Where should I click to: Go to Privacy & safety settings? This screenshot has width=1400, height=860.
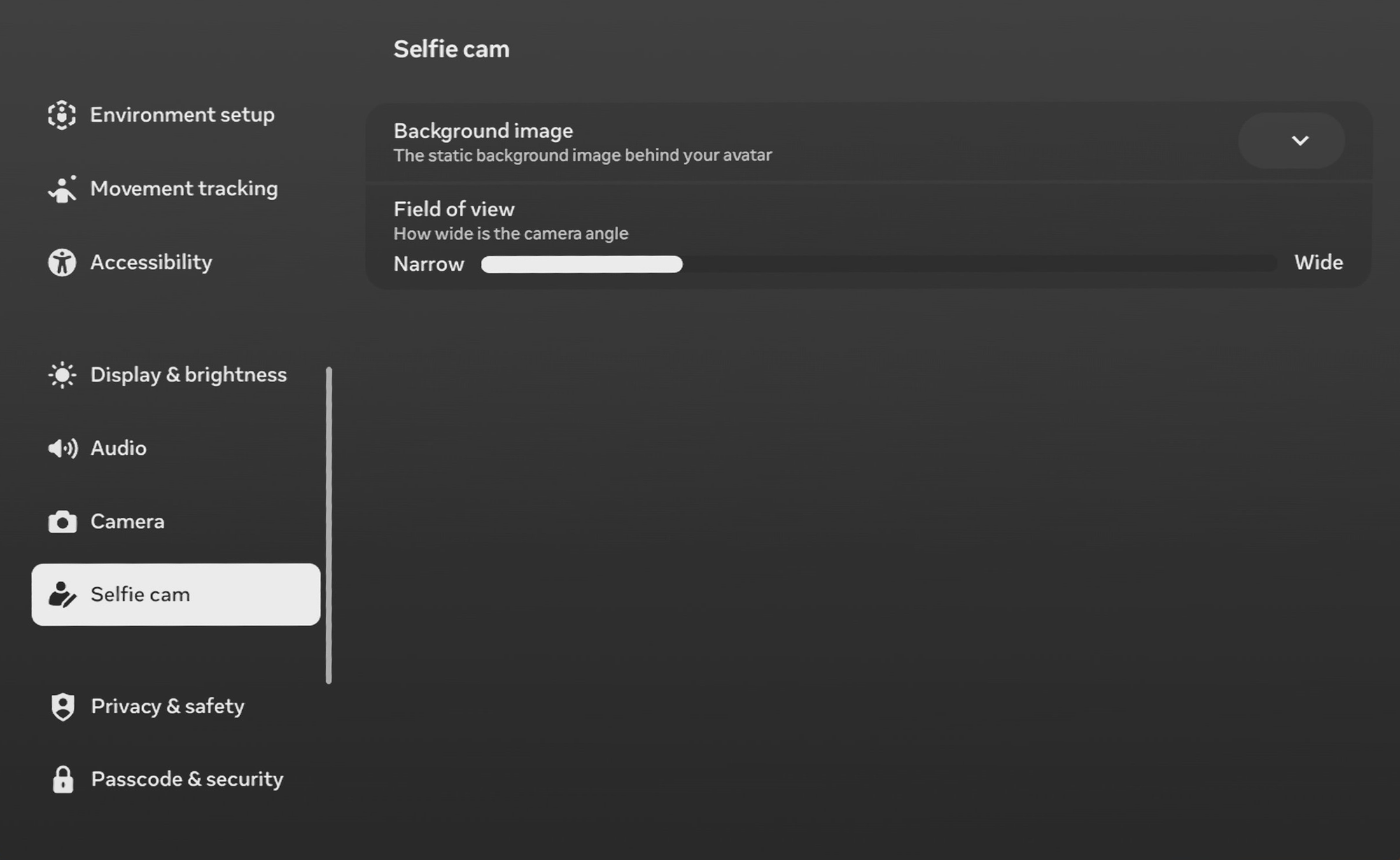pos(168,706)
